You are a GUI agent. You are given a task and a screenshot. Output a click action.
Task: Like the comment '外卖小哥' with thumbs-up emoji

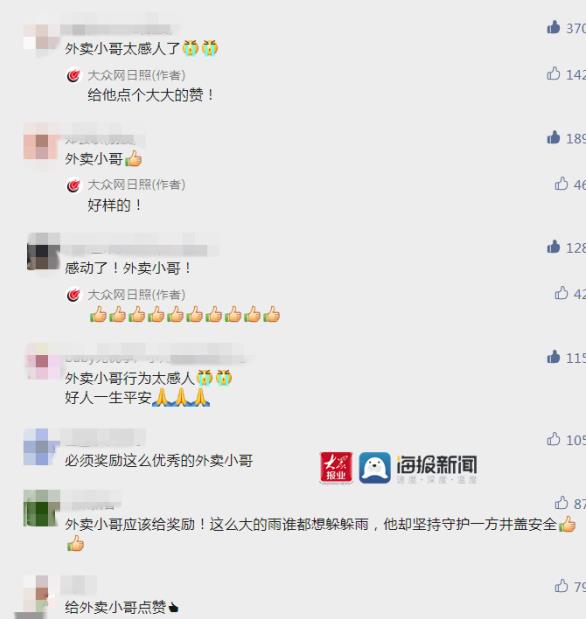click(x=554, y=137)
